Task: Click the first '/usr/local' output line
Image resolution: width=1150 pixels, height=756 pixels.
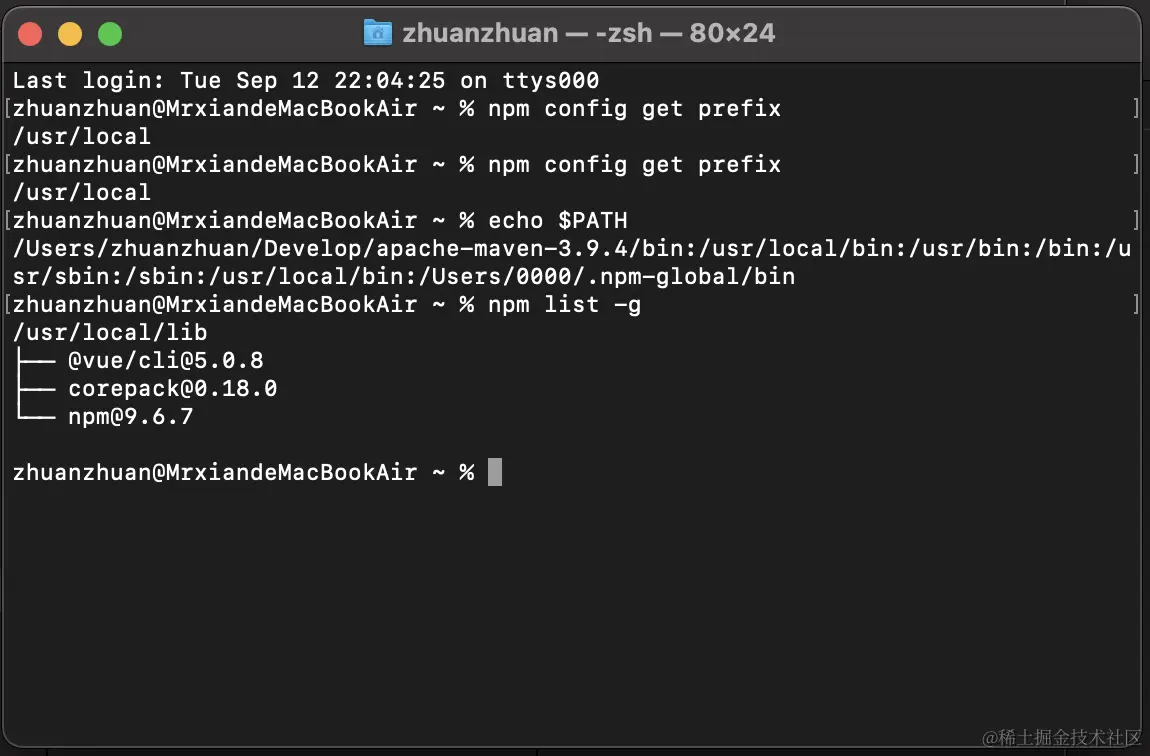Action: tap(82, 137)
